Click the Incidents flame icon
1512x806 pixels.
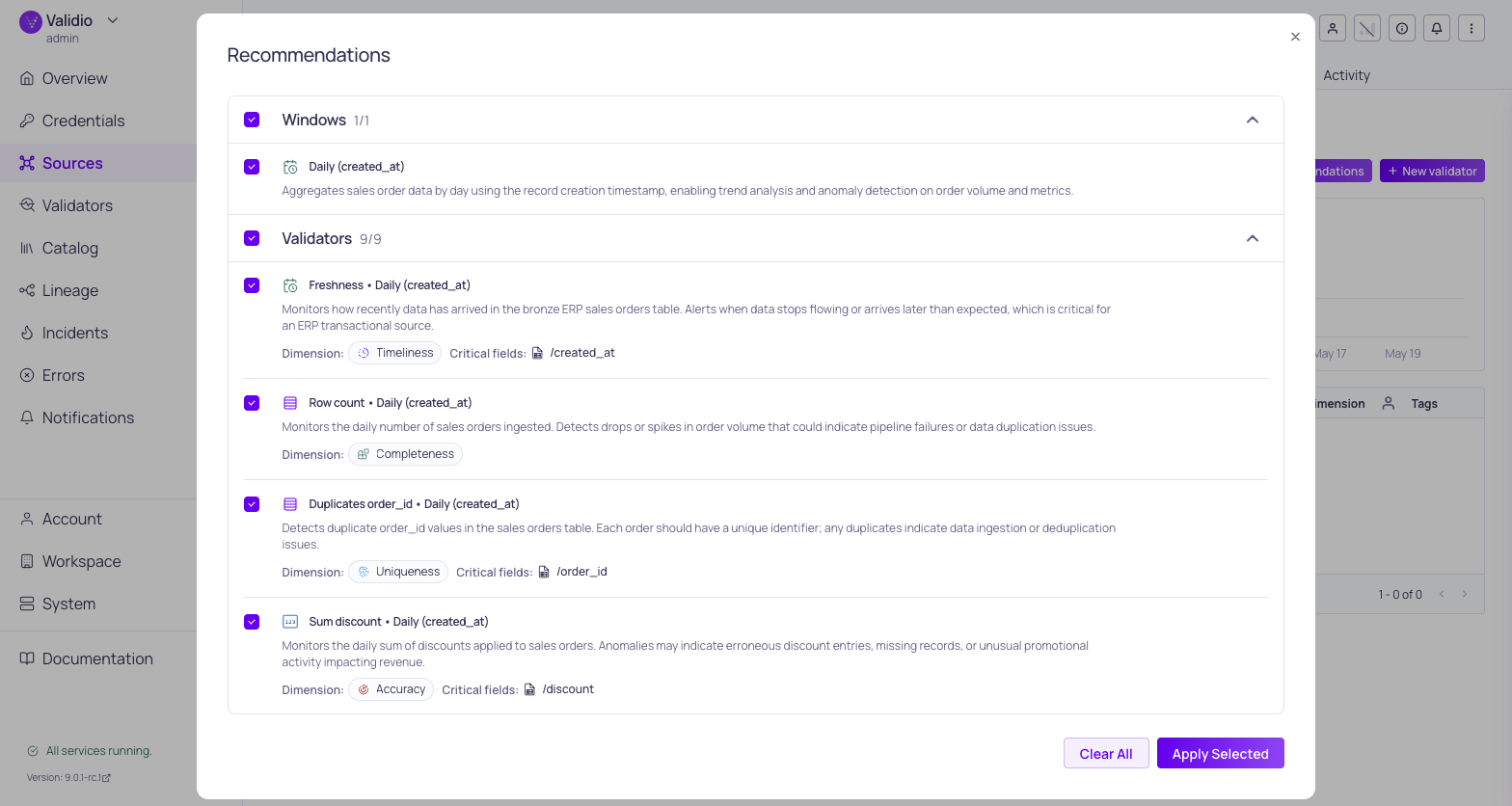click(x=27, y=333)
